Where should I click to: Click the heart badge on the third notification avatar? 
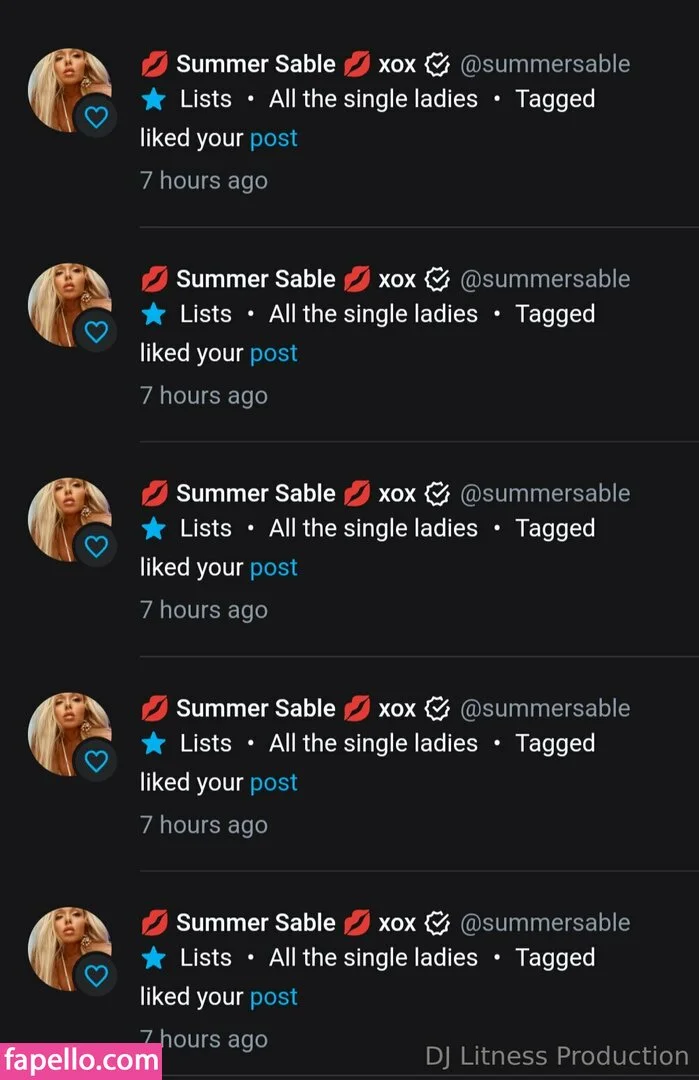pos(96,547)
